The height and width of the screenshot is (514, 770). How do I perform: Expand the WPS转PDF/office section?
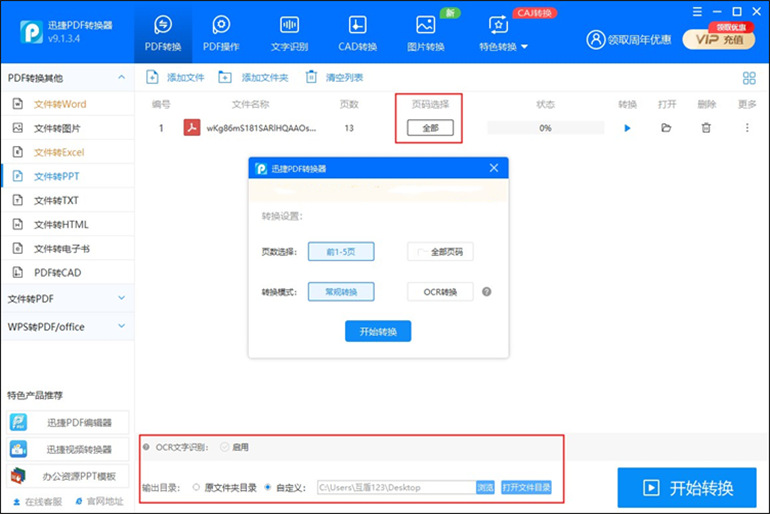point(67,326)
